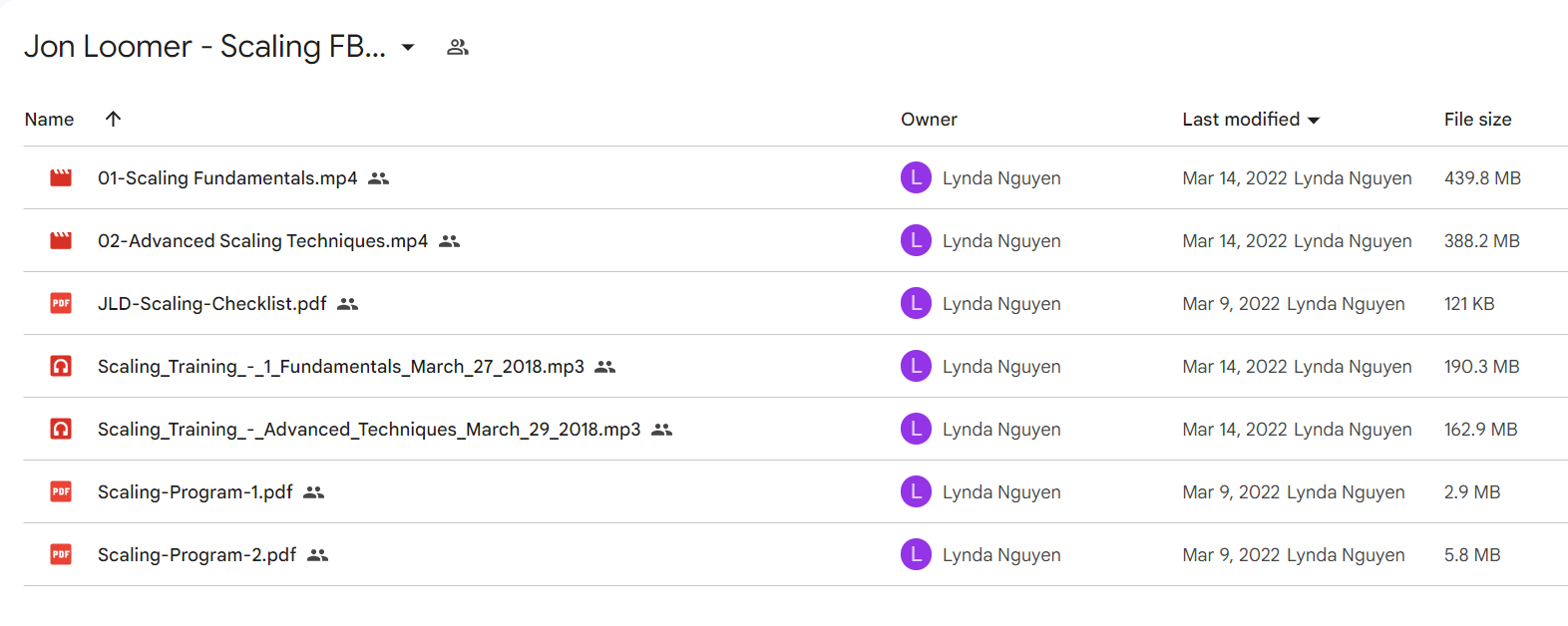The height and width of the screenshot is (626, 1568).
Task: Click the video icon for 01-Scaling Fundamentals.mp4
Action: click(x=61, y=178)
